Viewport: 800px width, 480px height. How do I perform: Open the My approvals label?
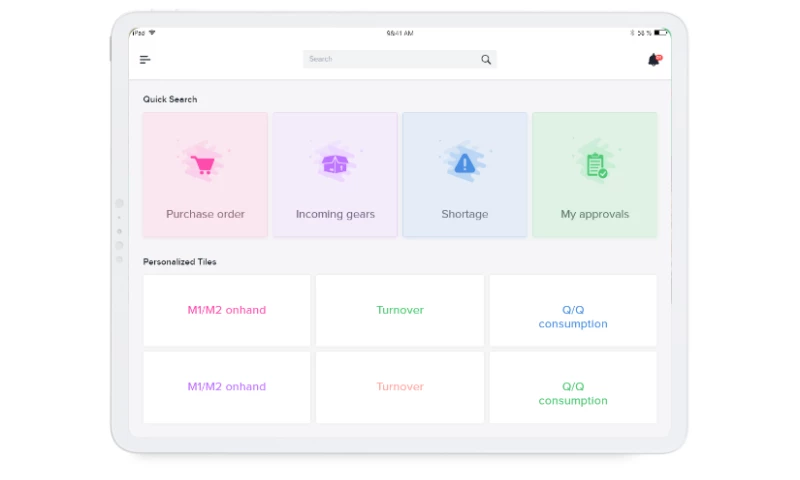(x=595, y=214)
